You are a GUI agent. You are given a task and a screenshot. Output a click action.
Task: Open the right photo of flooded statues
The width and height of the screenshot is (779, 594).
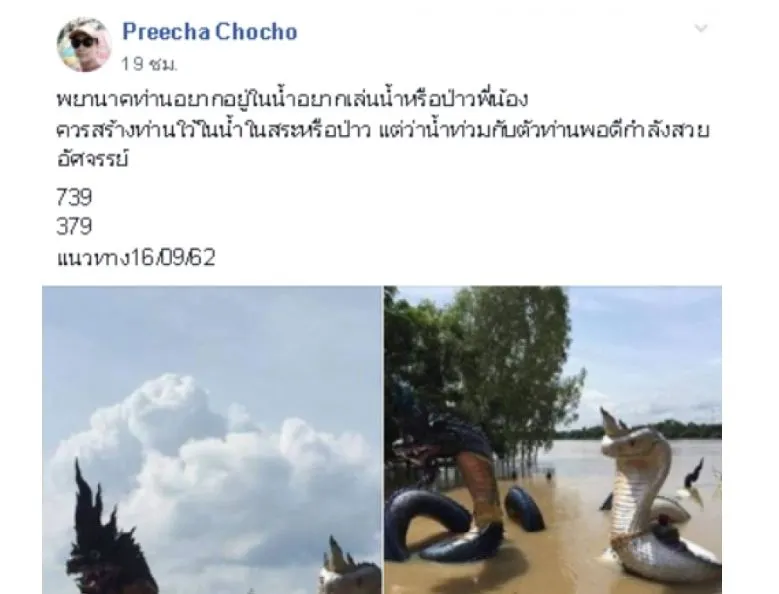tap(553, 440)
